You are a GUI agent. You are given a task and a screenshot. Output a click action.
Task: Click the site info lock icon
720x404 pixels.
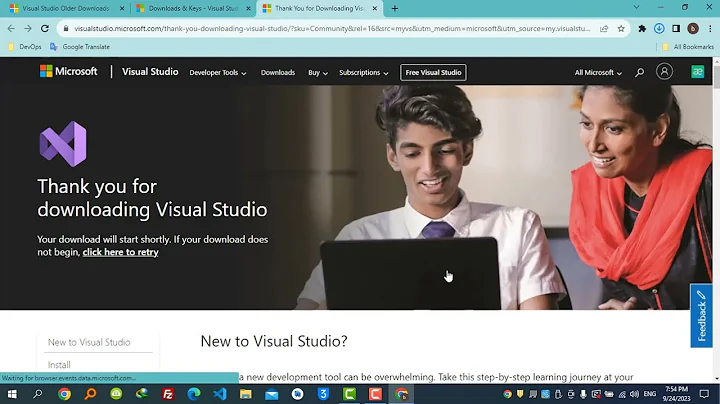point(66,28)
